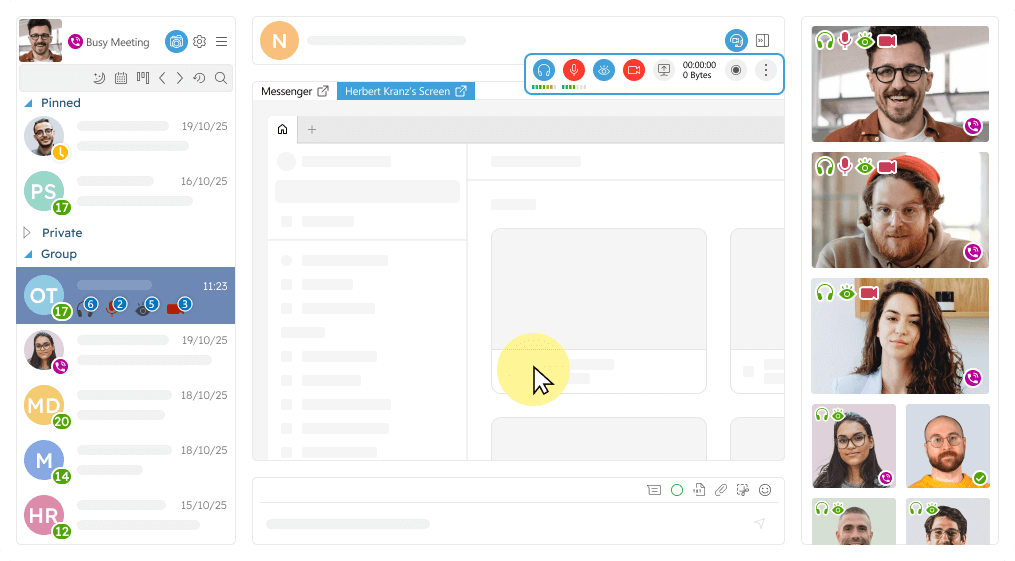This screenshot has width=1015, height=561.
Task: Select the OT group chat at 11:23
Action: point(126,296)
